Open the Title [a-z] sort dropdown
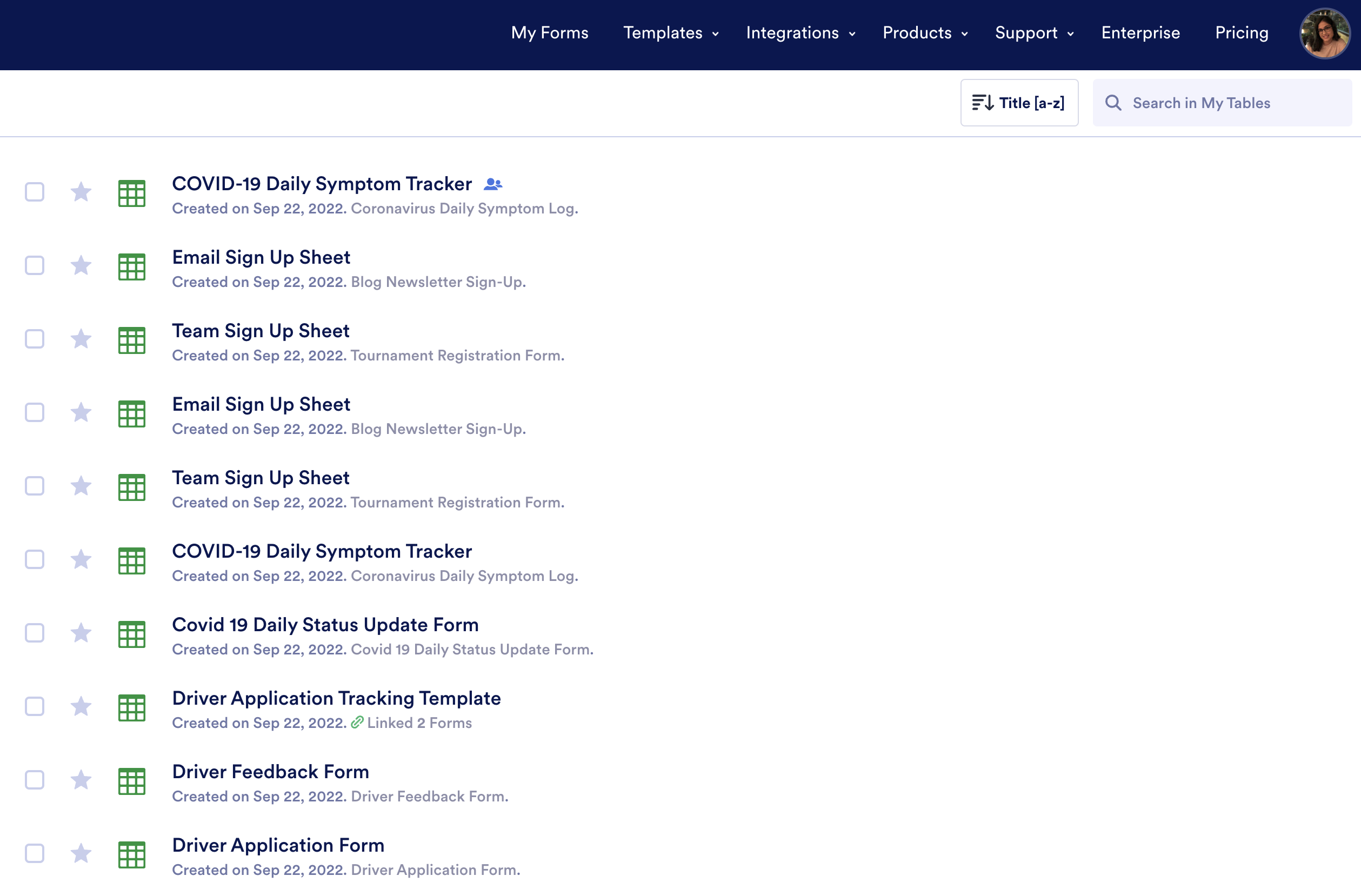The image size is (1361, 896). point(1019,103)
